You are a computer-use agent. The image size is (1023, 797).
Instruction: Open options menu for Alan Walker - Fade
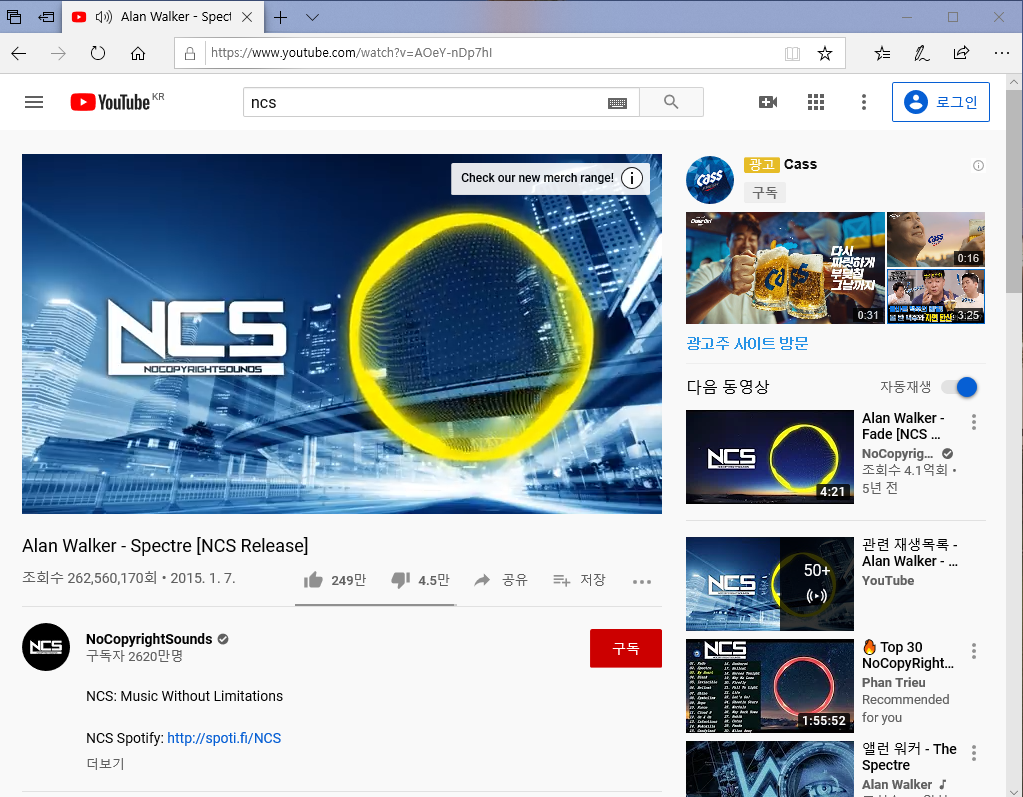(973, 422)
